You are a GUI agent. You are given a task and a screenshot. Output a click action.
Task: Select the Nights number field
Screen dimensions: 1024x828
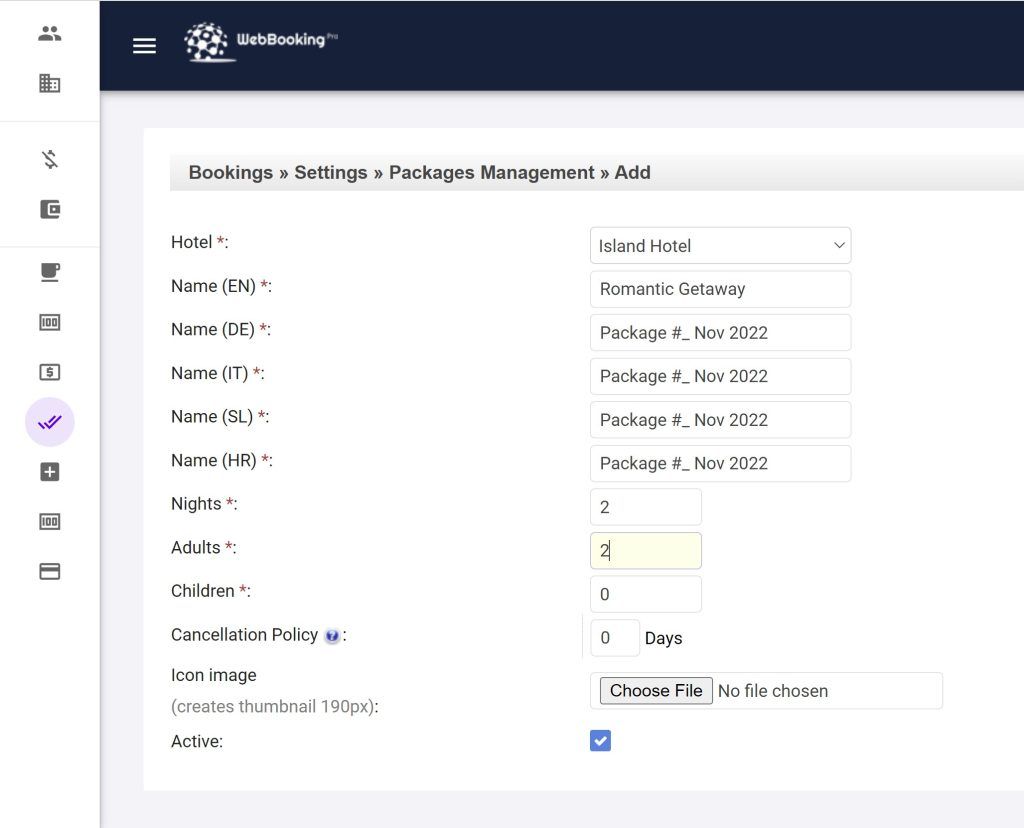coord(645,507)
